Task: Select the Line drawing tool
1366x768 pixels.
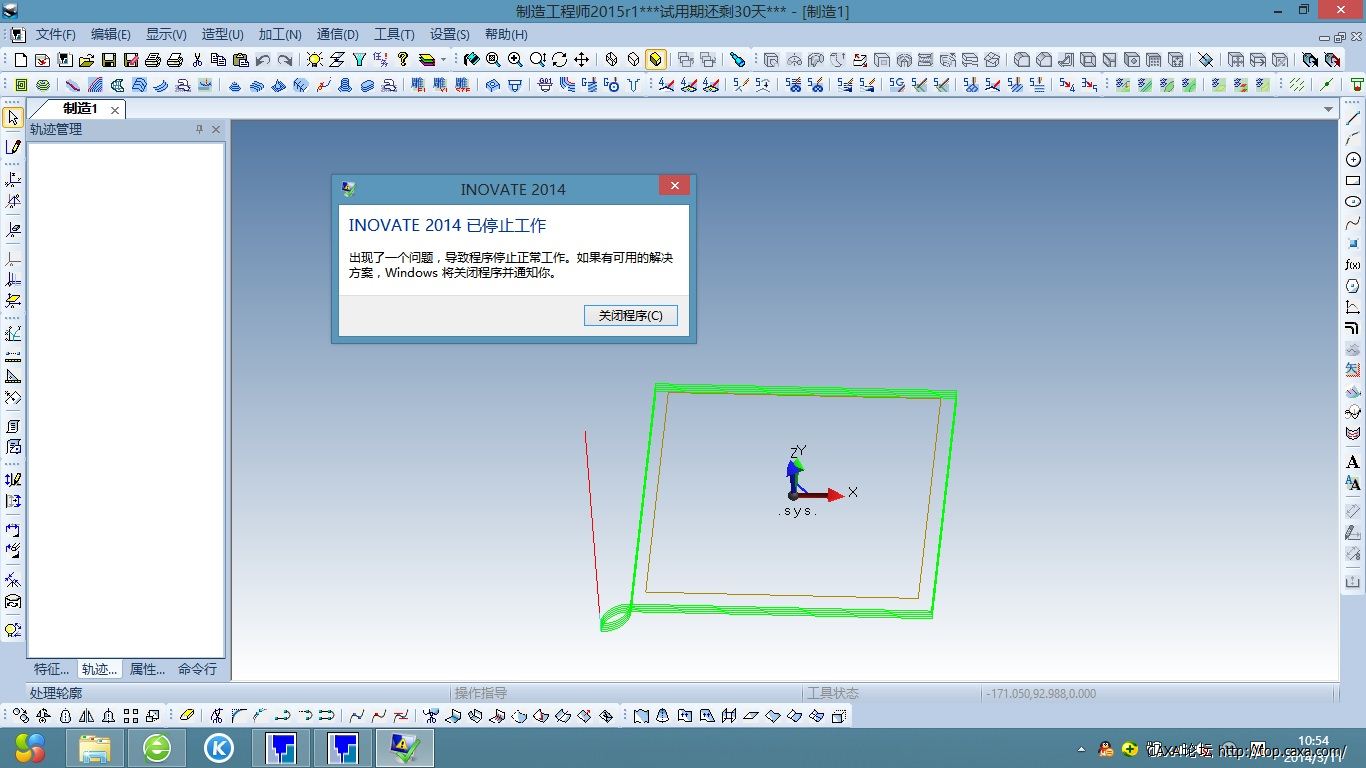Action: tap(1353, 118)
